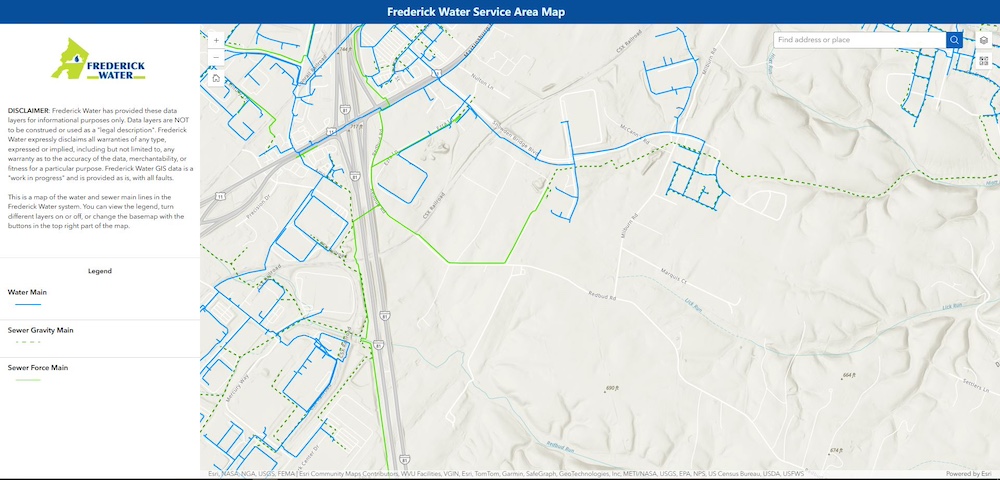
Task: Click the Sewer Gravity Main dashed symbol
Action: pyautogui.click(x=28, y=342)
